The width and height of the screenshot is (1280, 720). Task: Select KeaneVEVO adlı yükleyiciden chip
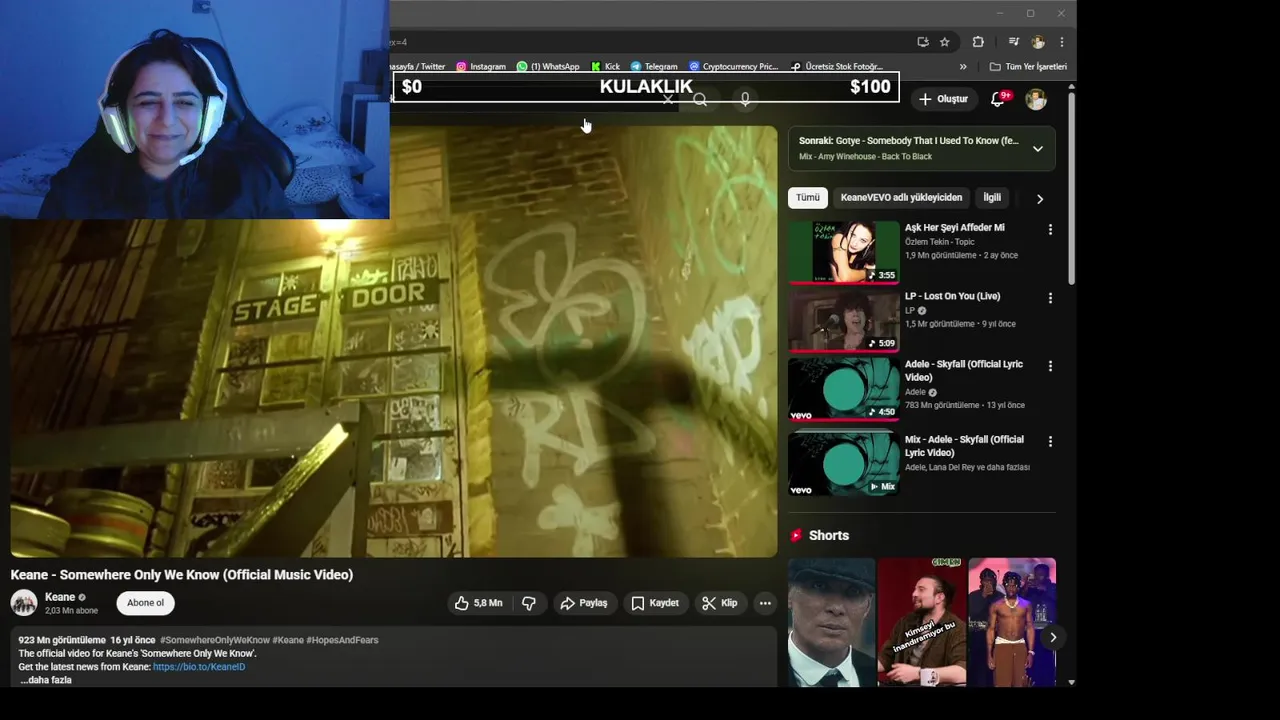[901, 198]
